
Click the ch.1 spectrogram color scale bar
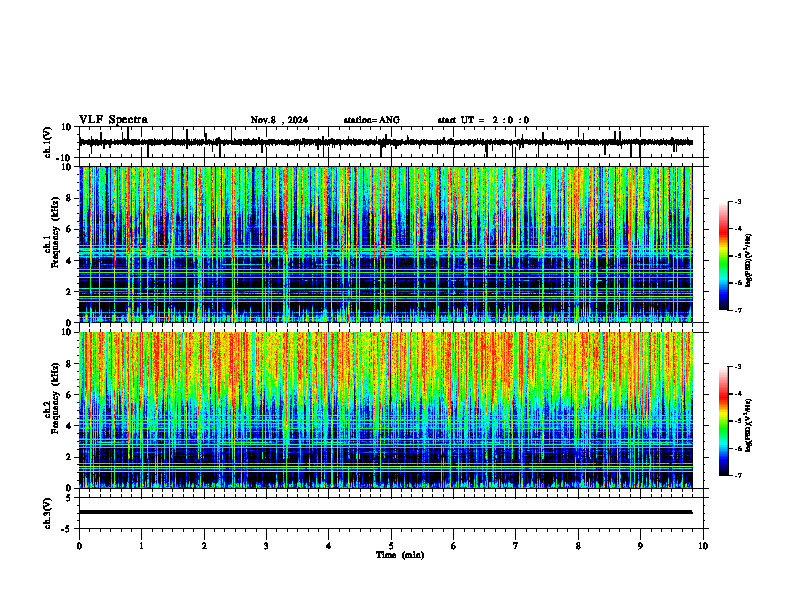pyautogui.click(x=724, y=256)
